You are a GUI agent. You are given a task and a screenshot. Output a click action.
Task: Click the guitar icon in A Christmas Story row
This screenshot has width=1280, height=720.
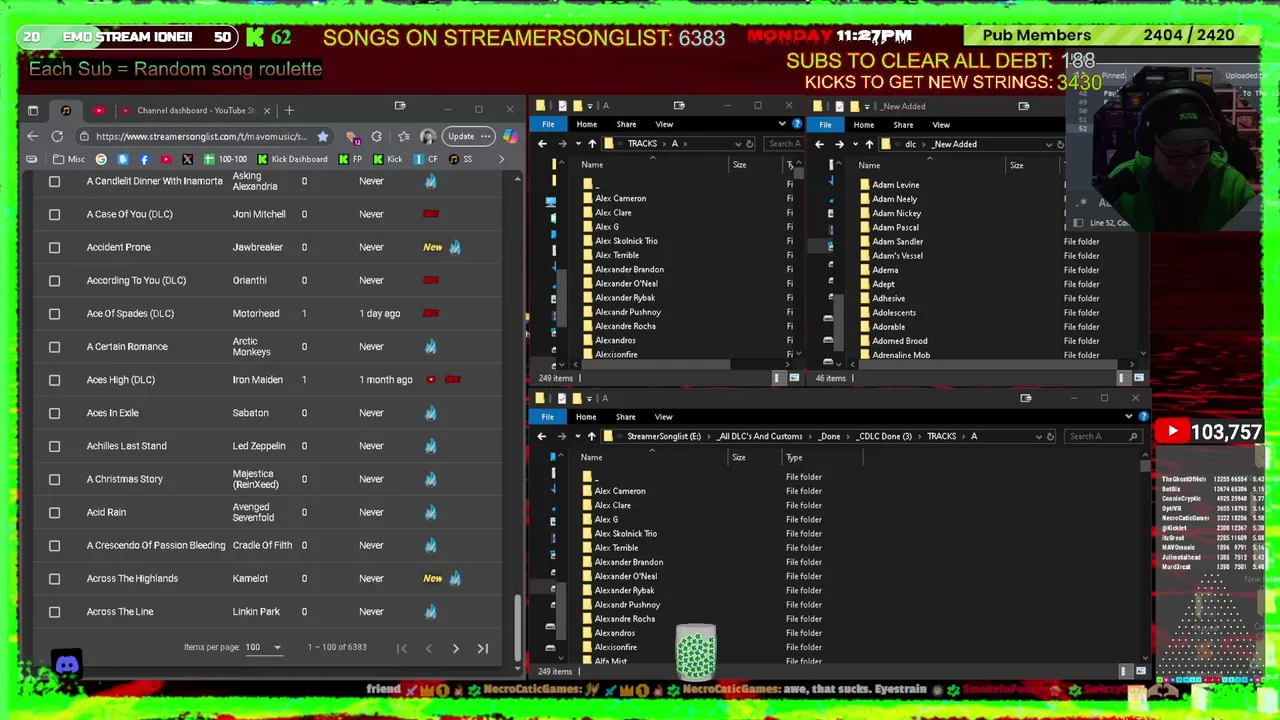pos(430,479)
